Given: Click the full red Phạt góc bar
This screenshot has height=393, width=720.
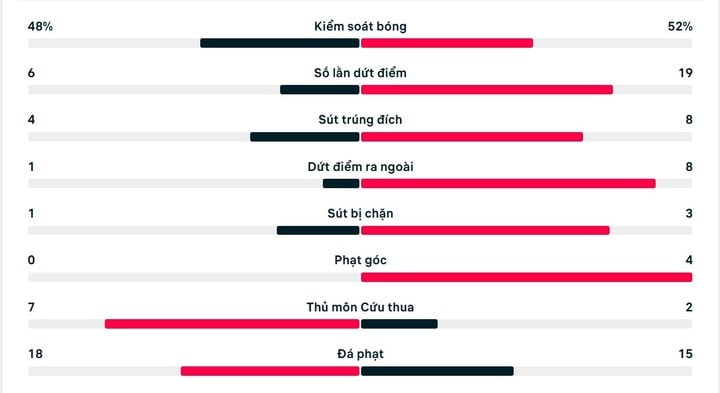Looking at the screenshot, I should [x=526, y=277].
